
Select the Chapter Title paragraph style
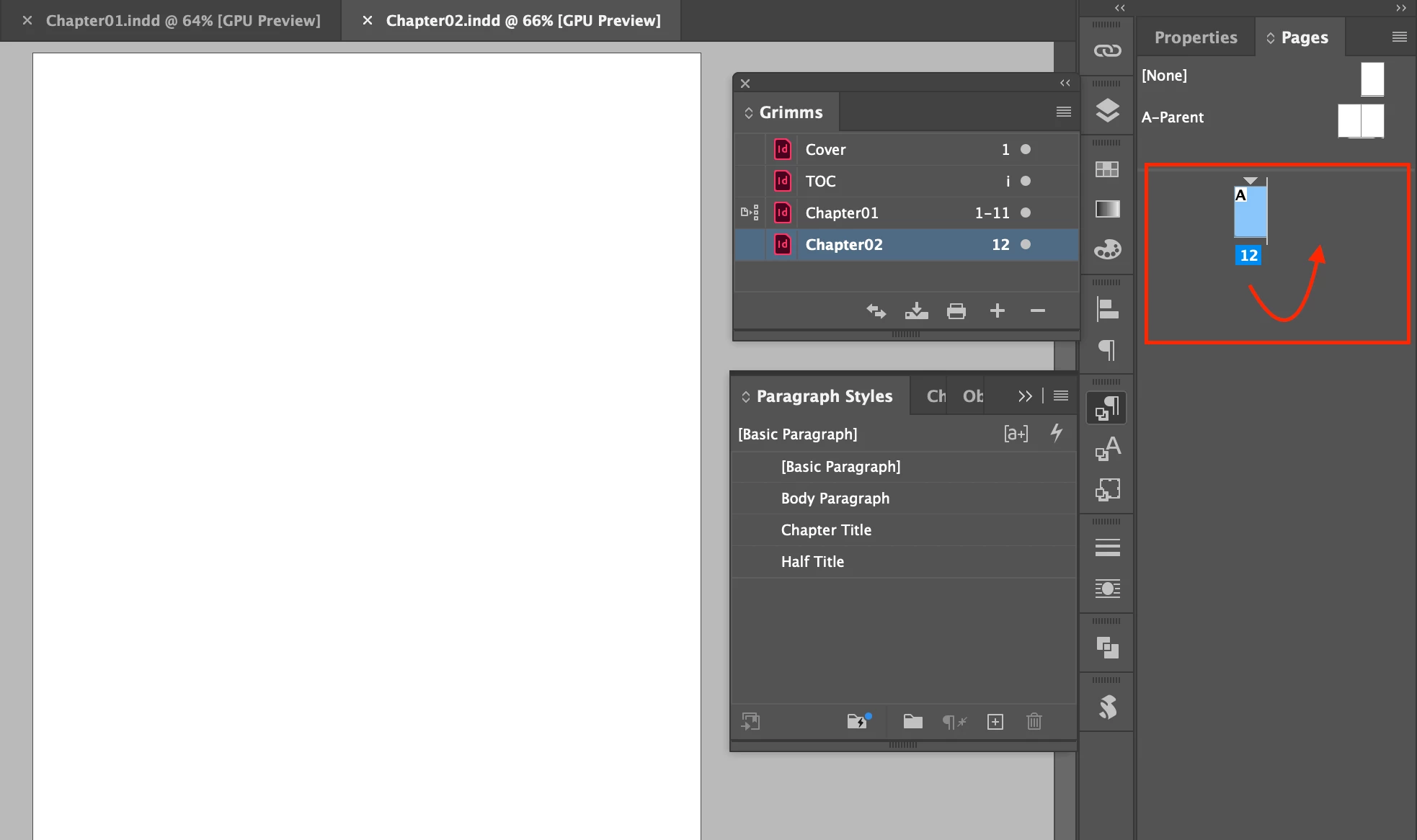826,530
